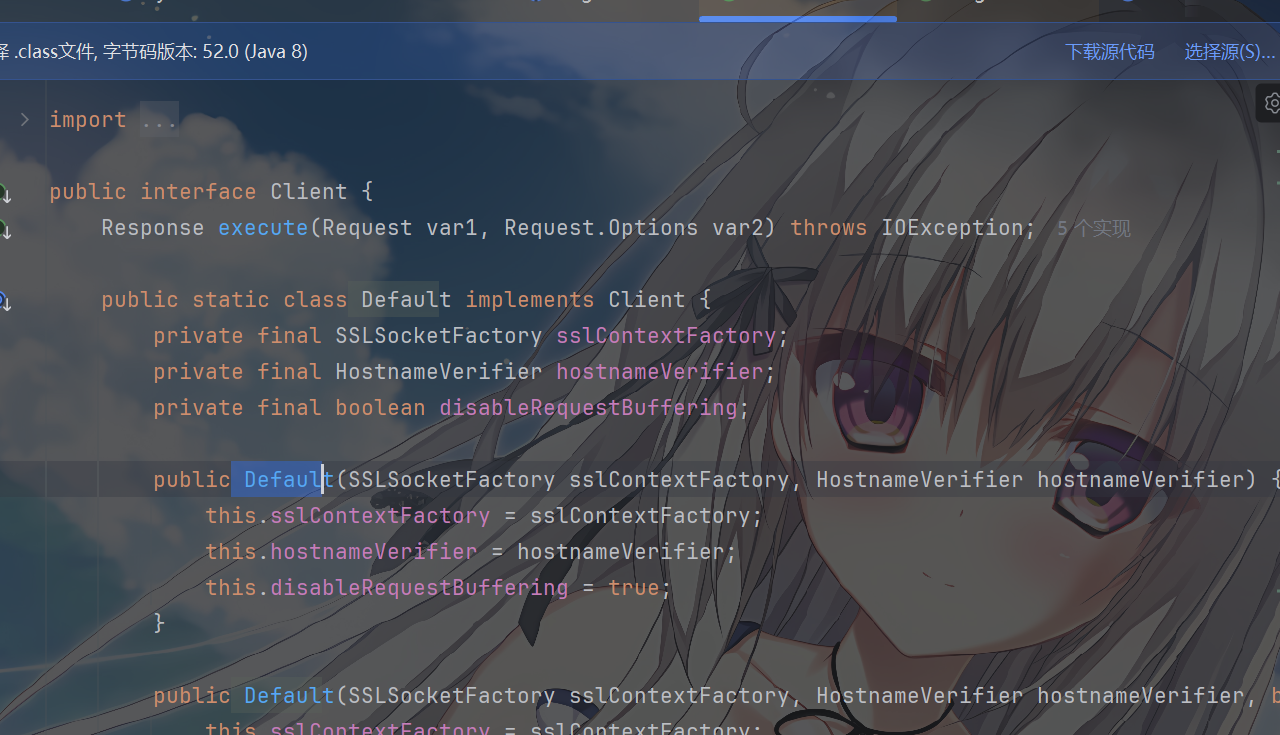Click 'HostnameVerifier' type in the private final field
The image size is (1280, 735).
439,372
